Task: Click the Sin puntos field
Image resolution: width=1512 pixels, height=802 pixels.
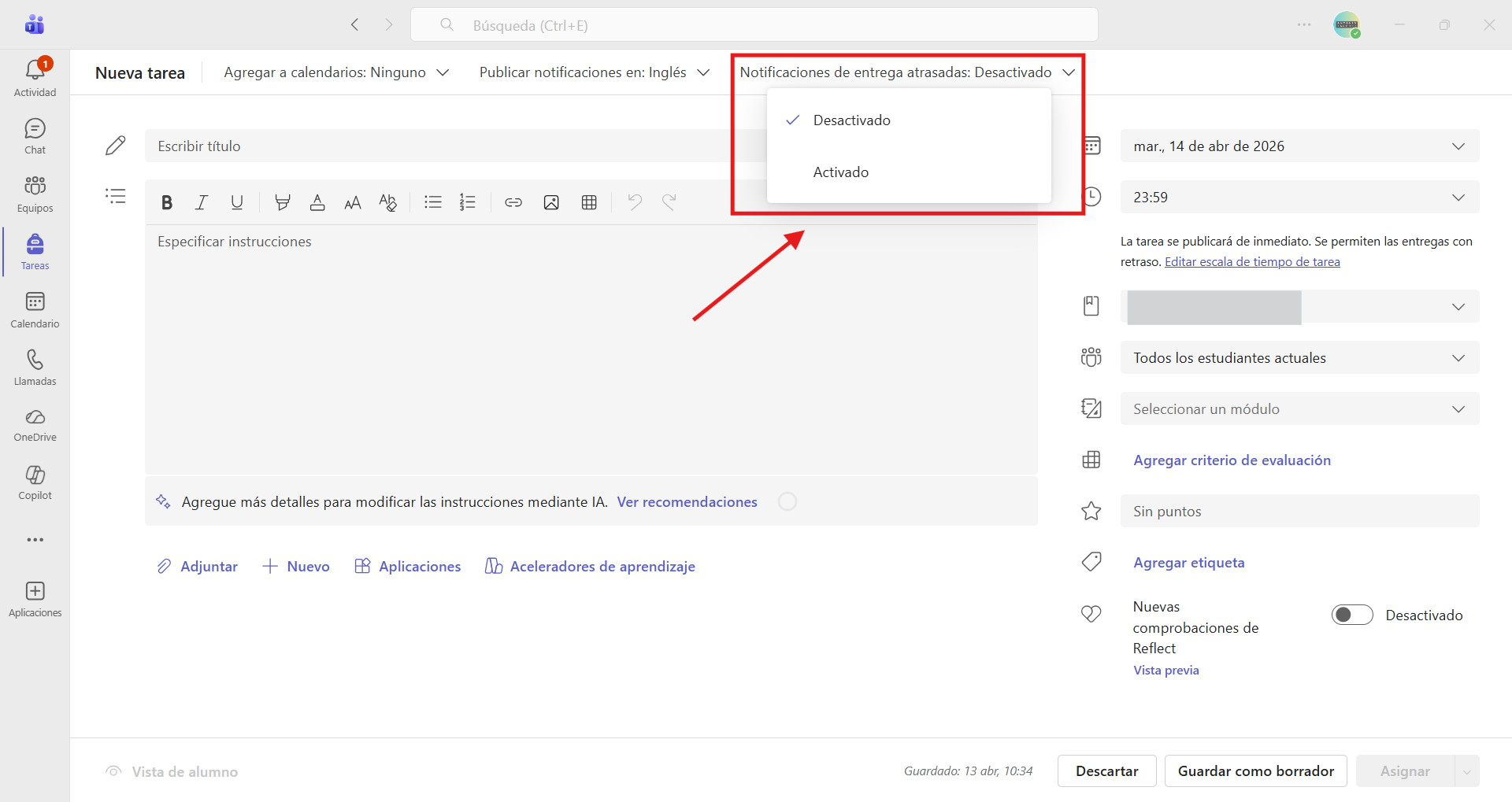Action: (x=1299, y=511)
